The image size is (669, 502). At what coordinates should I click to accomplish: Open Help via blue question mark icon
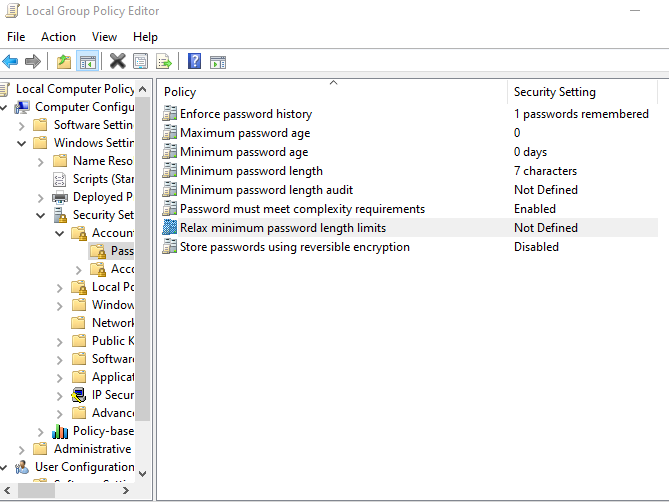click(195, 61)
